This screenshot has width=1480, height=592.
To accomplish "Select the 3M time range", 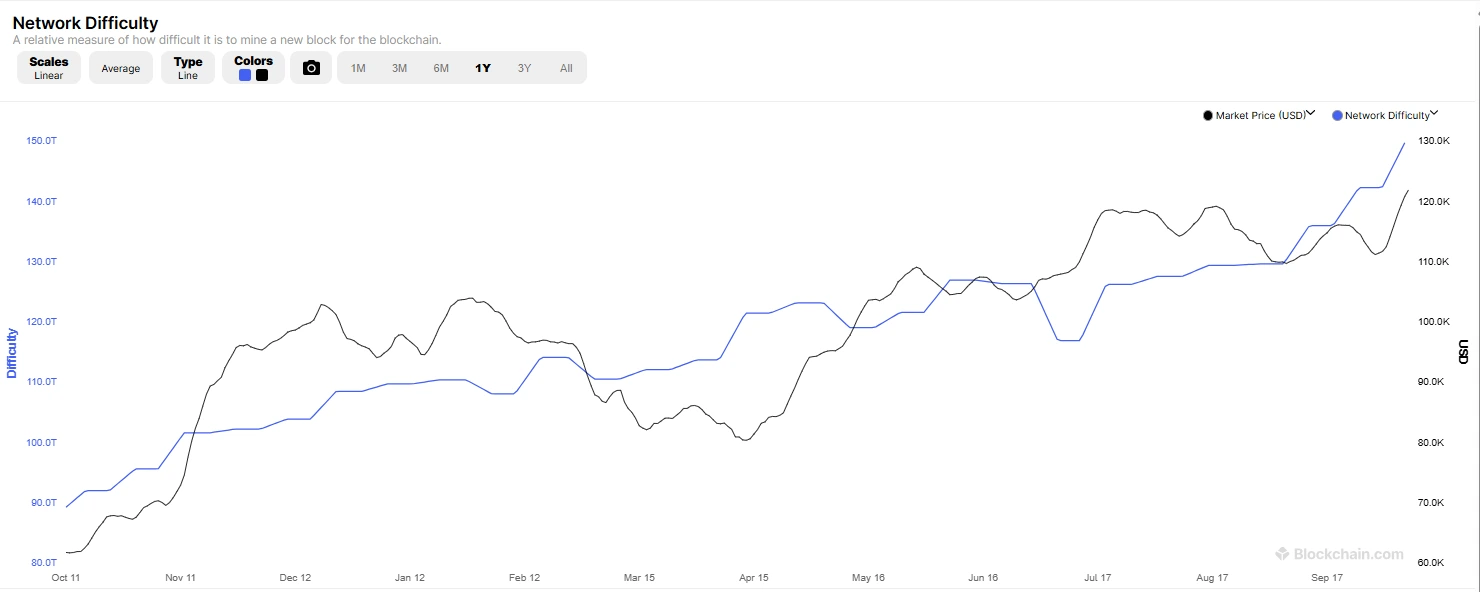I will (x=399, y=68).
